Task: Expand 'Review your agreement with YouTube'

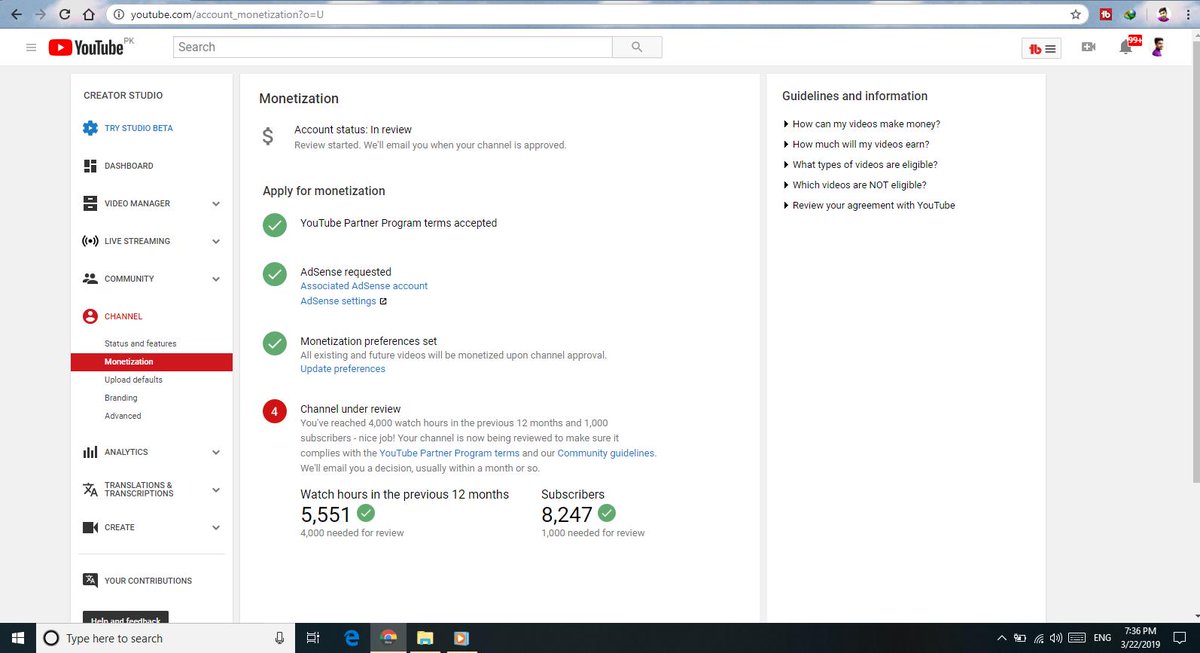Action: click(x=869, y=205)
